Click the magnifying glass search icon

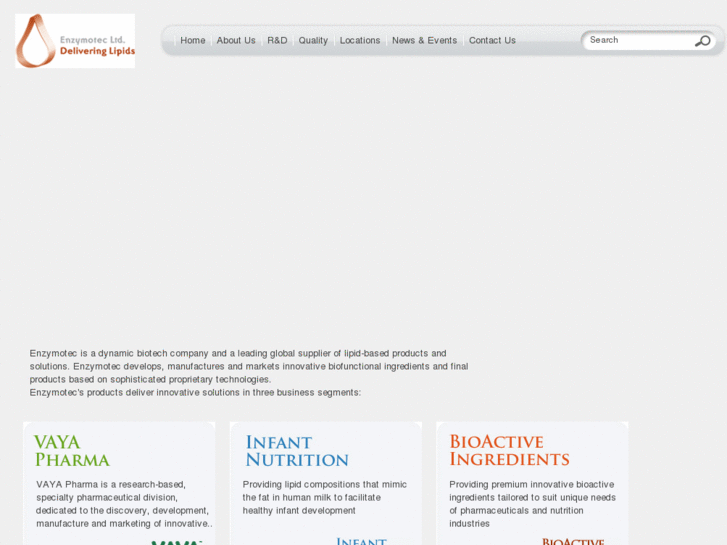702,41
